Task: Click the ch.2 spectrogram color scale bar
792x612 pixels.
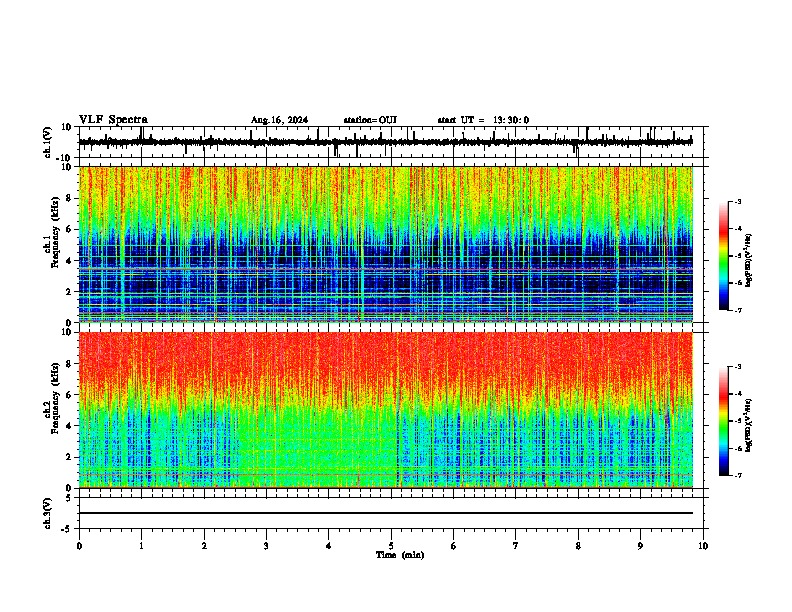Action: pyautogui.click(x=724, y=421)
